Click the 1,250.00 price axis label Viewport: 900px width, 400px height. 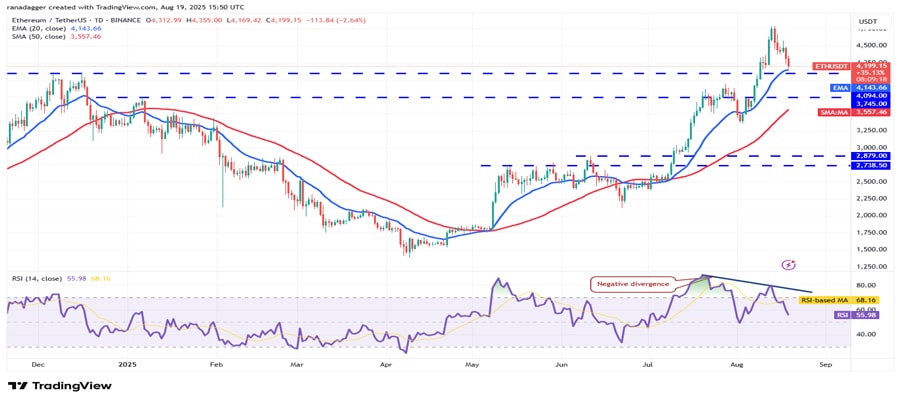point(872,266)
